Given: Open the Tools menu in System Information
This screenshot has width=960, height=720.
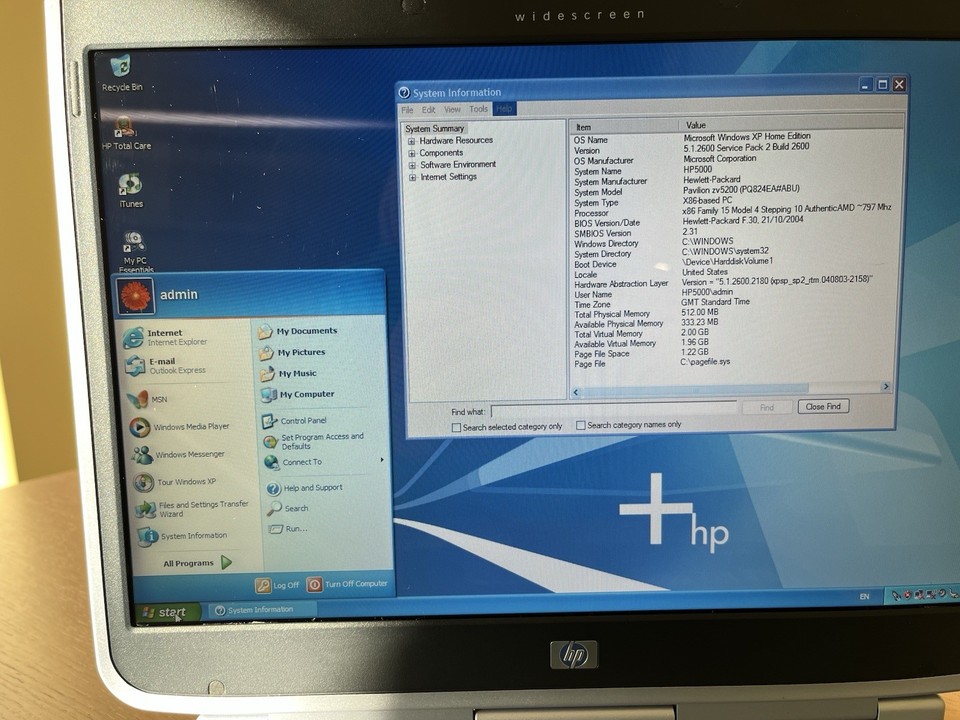Looking at the screenshot, I should pos(477,110).
